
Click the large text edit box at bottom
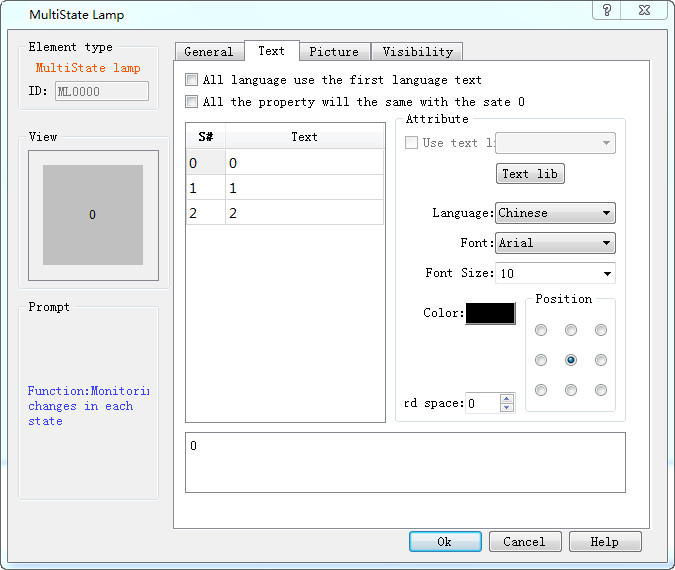click(405, 462)
